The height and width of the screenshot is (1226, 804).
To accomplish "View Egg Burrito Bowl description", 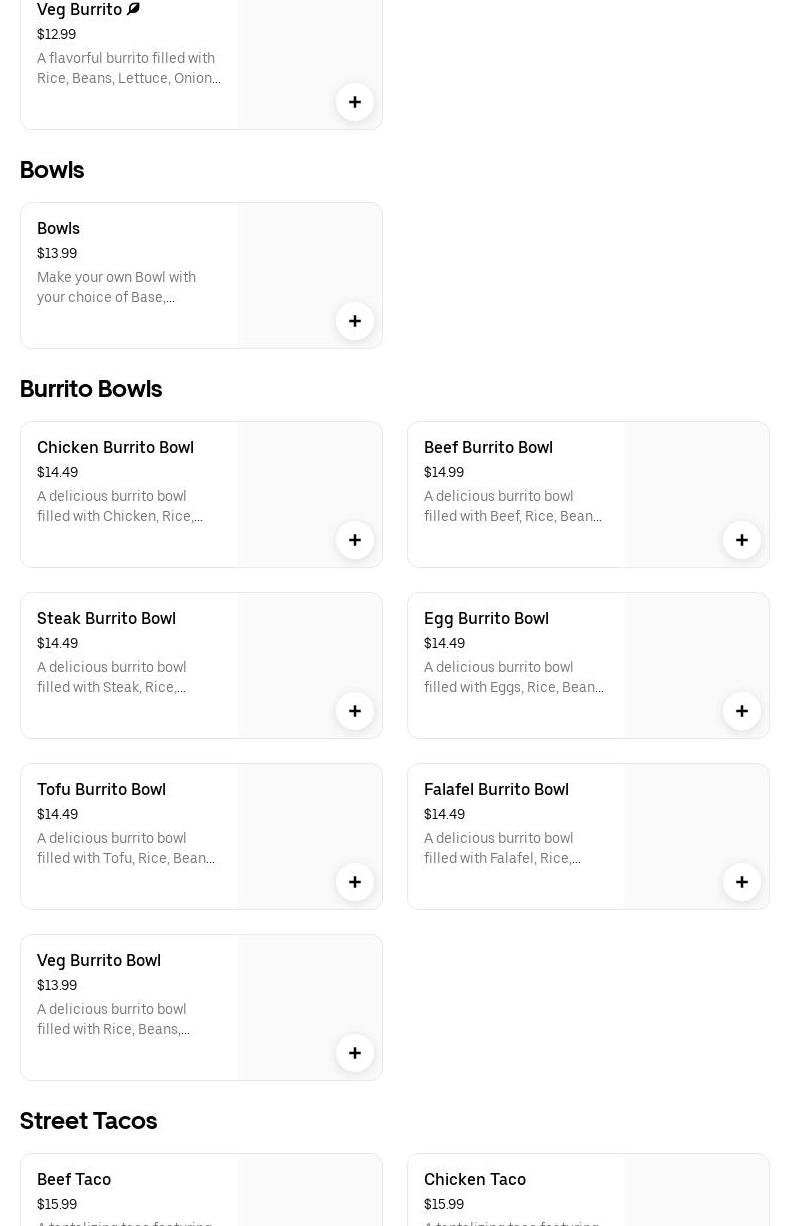I will 513,677.
